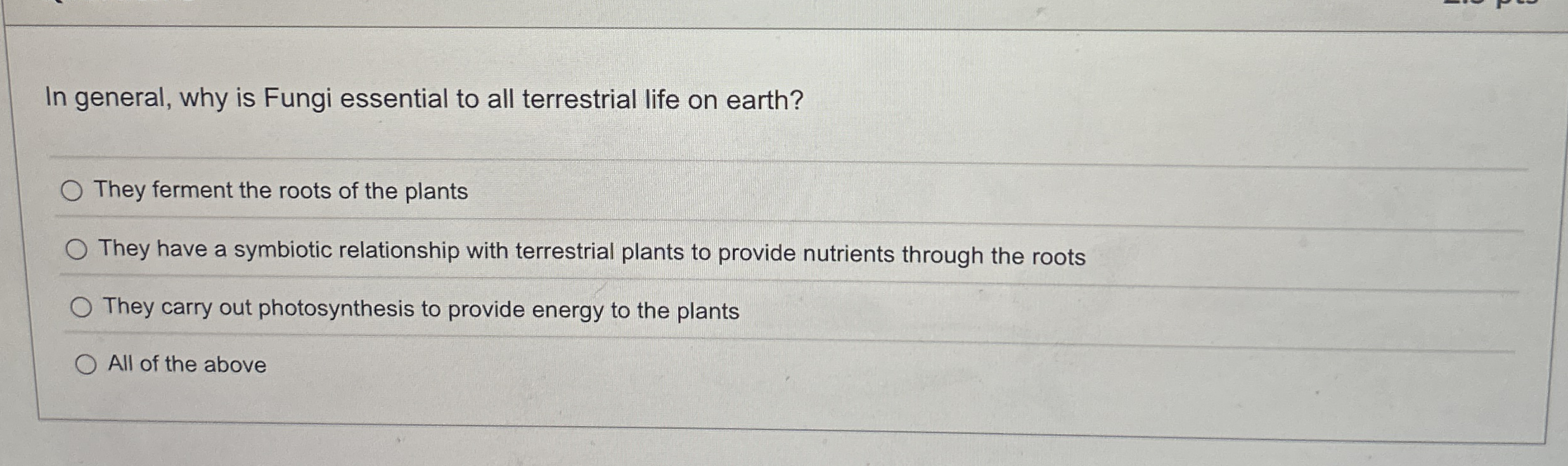Select the radio button for "They ferment the roots of the plants"
Screen dimensions: 1568x466
tap(75, 190)
